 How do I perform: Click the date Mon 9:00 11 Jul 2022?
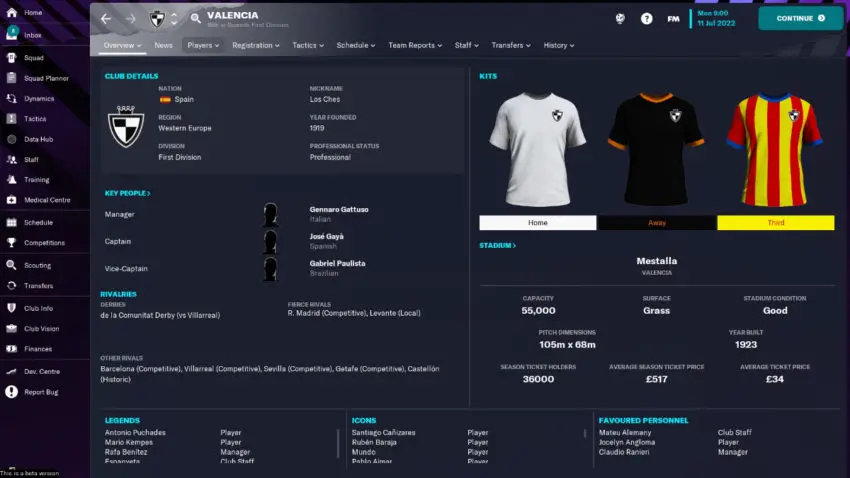pos(716,18)
